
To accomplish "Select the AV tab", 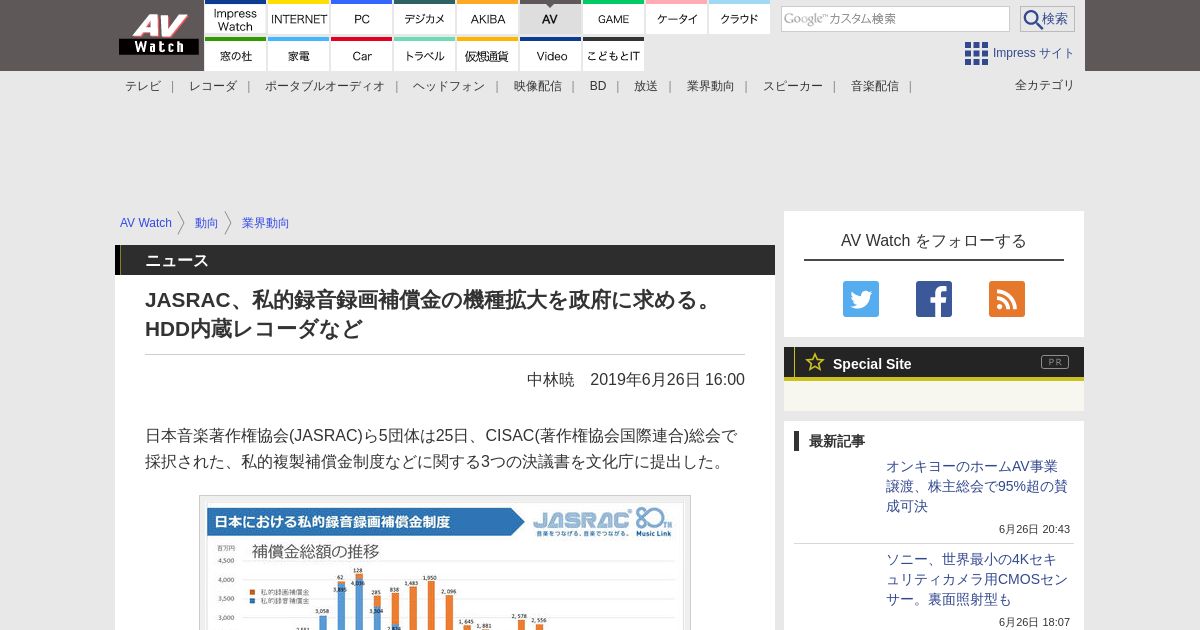I will [550, 18].
